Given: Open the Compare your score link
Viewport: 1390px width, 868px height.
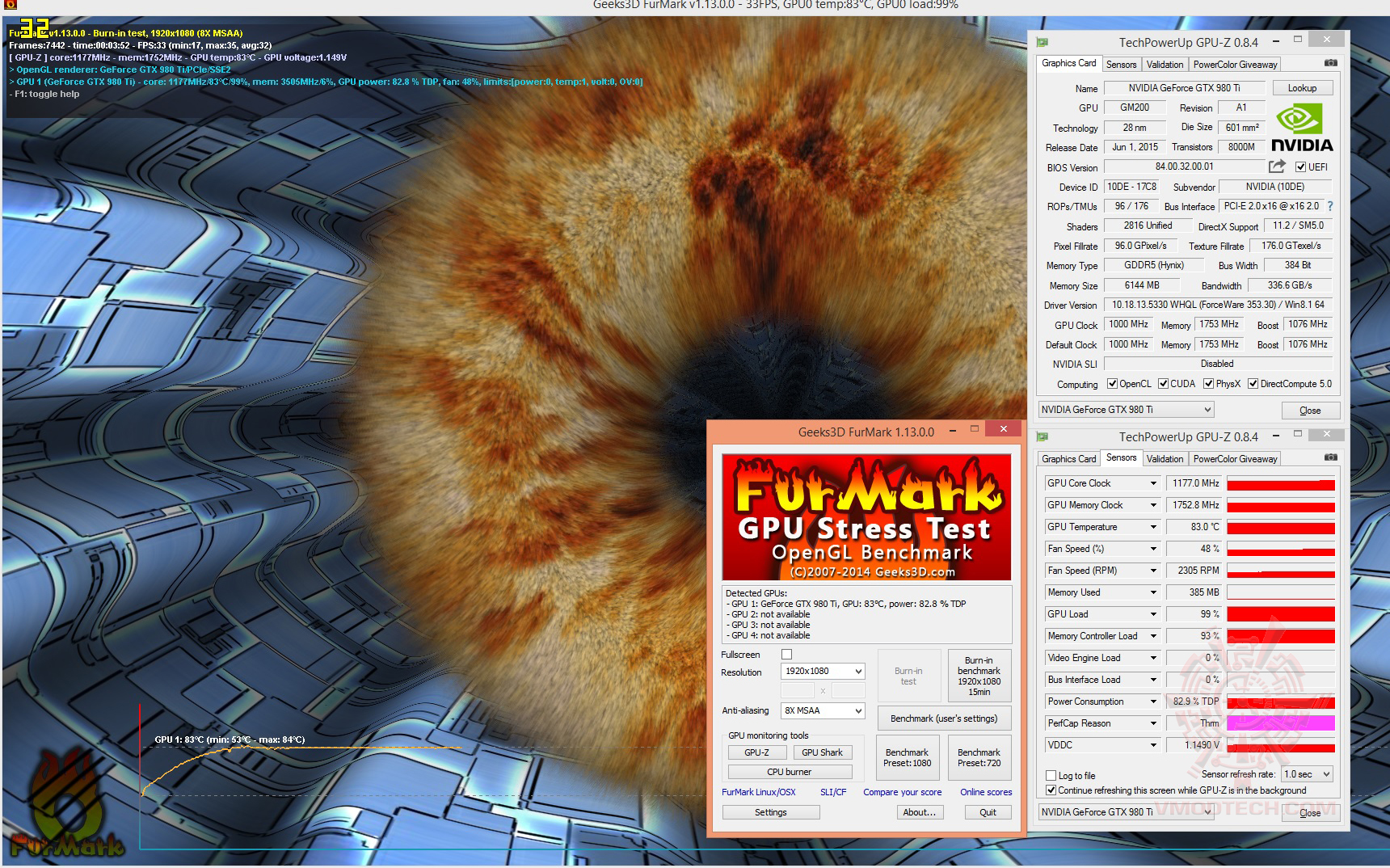Looking at the screenshot, I should 902,792.
